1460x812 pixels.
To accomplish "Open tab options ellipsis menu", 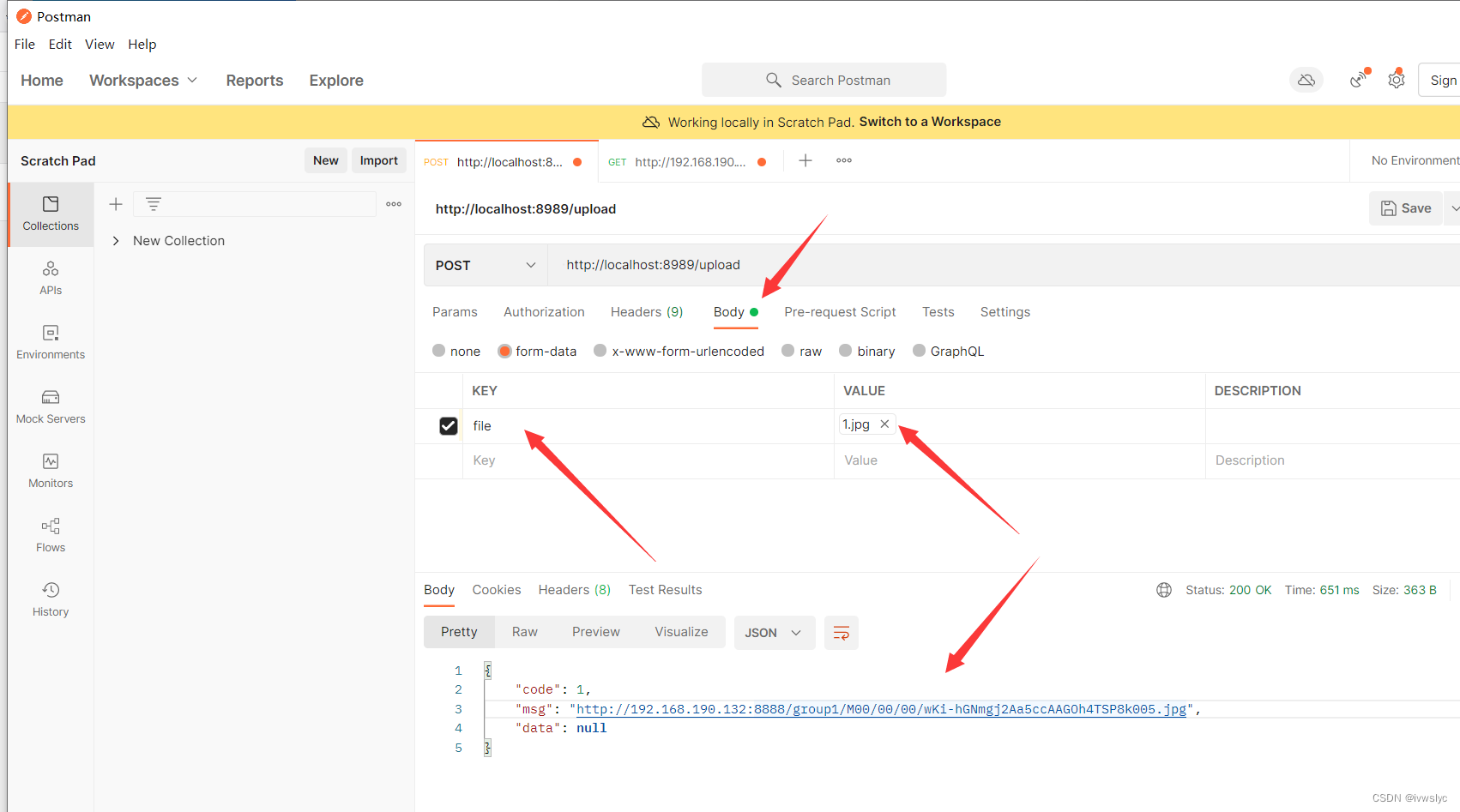I will [x=844, y=160].
